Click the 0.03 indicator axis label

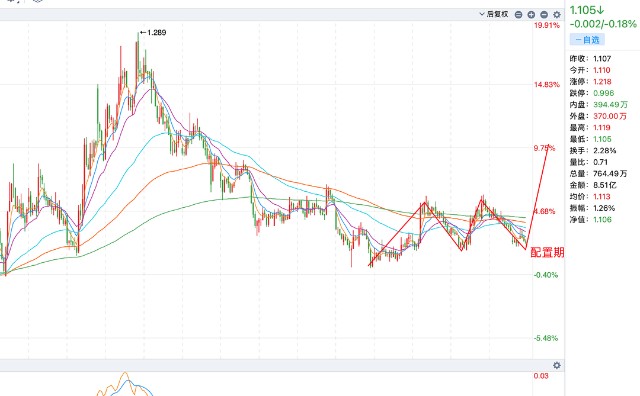tap(541, 376)
